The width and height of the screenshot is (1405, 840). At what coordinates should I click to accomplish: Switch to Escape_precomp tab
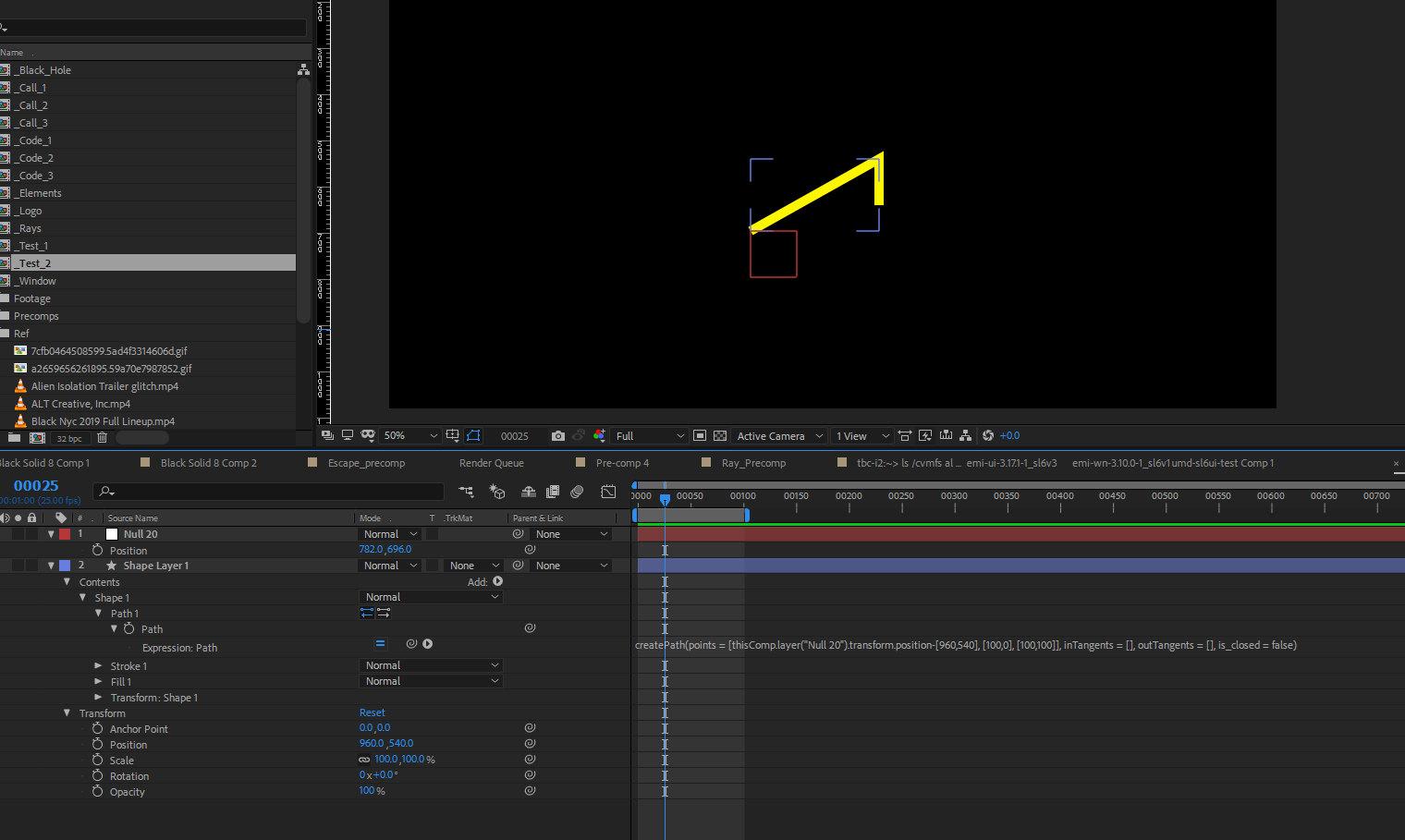pyautogui.click(x=366, y=463)
